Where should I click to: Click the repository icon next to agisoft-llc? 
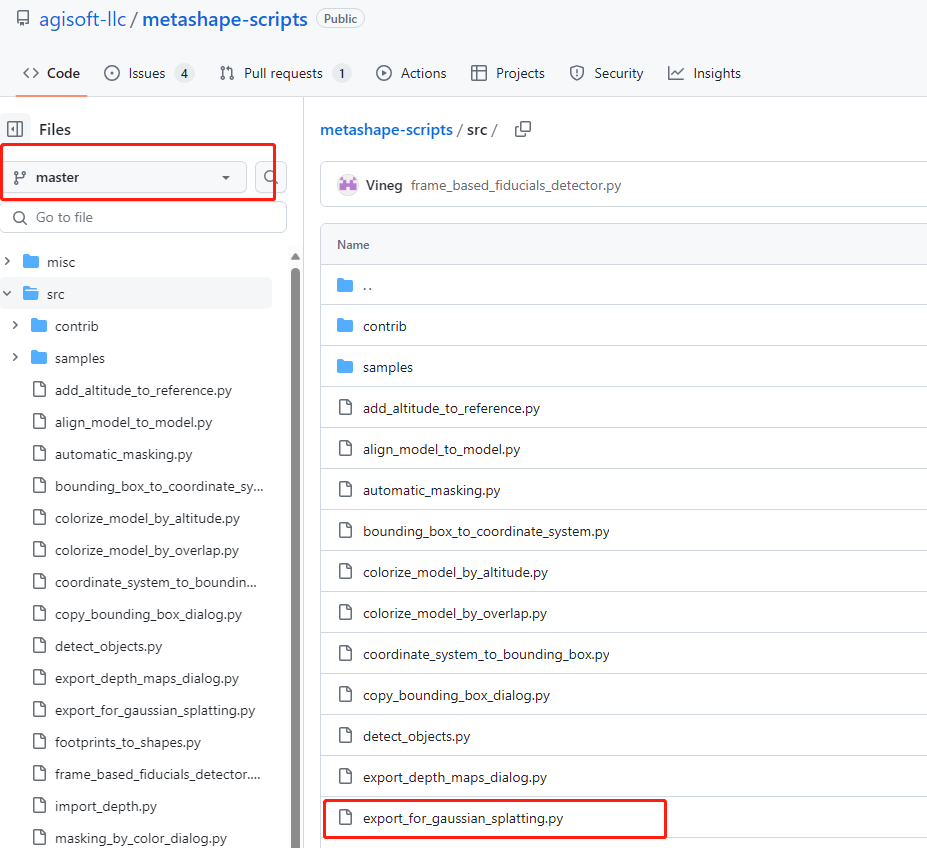(23, 19)
